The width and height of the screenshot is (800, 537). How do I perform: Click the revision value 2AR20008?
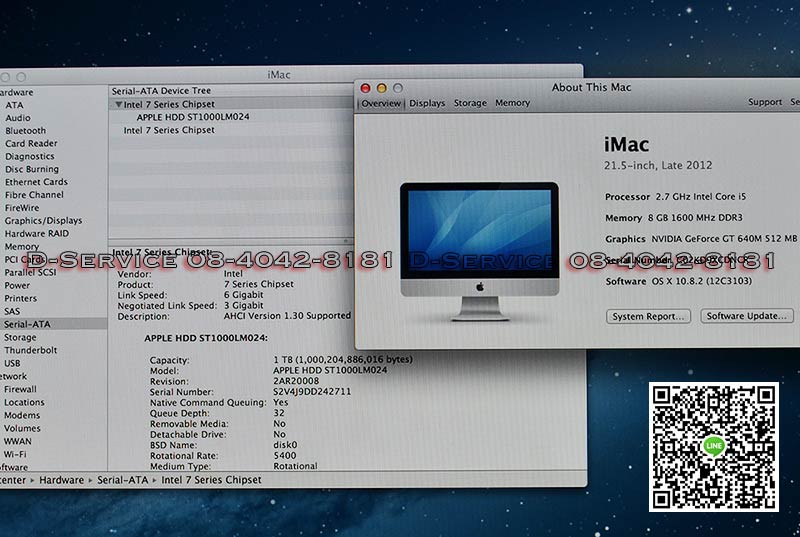click(296, 381)
